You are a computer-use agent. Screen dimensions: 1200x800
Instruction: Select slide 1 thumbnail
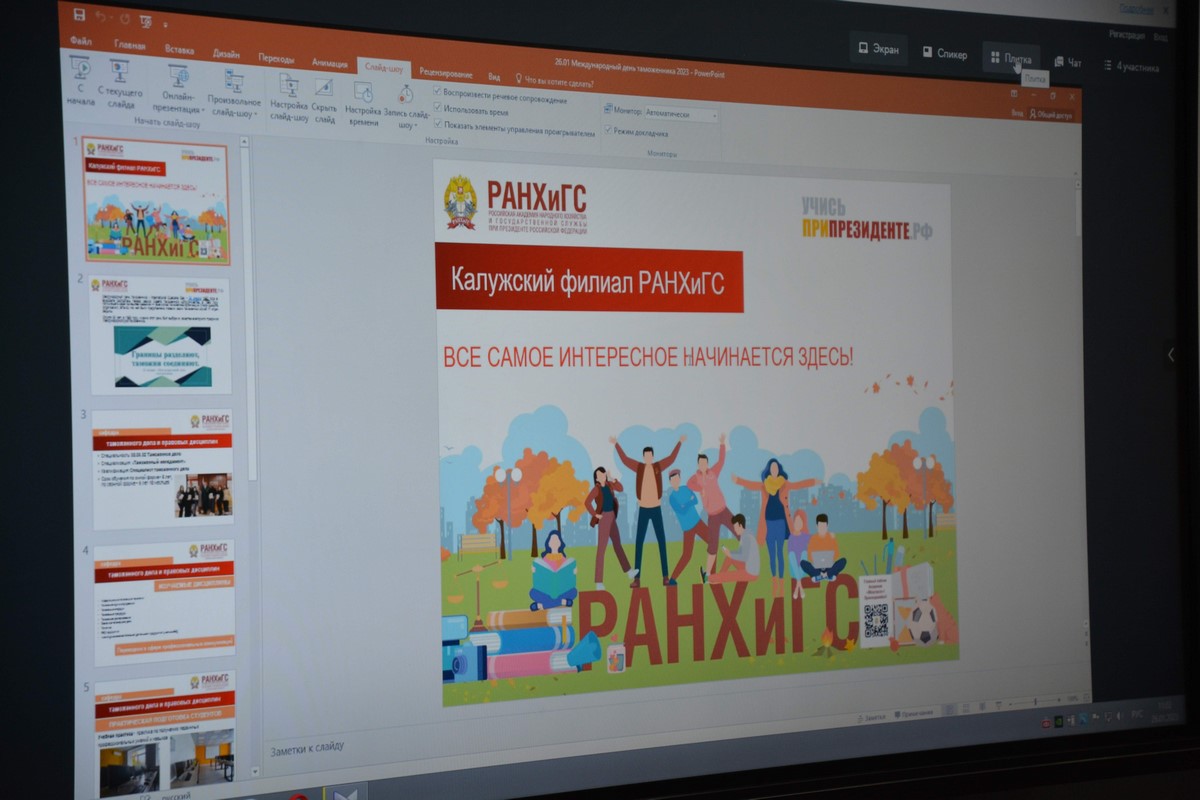[x=155, y=201]
